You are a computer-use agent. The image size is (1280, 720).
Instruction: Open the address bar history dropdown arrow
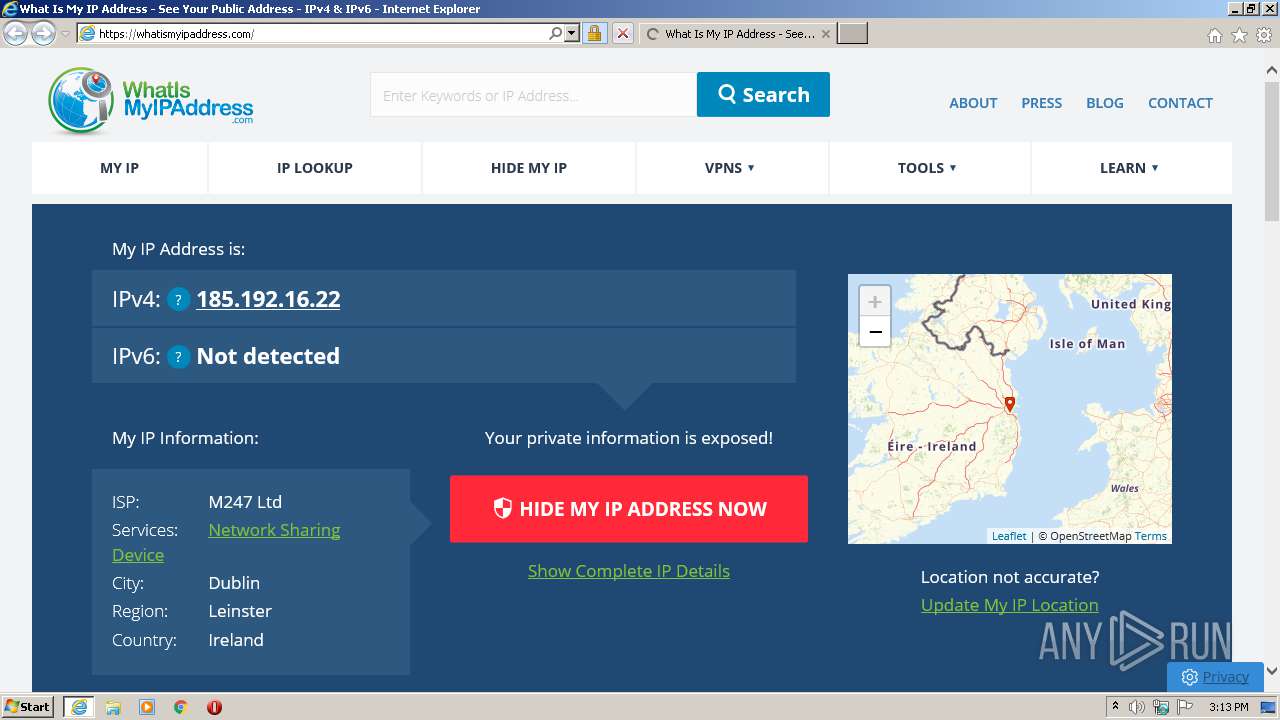[x=572, y=33]
